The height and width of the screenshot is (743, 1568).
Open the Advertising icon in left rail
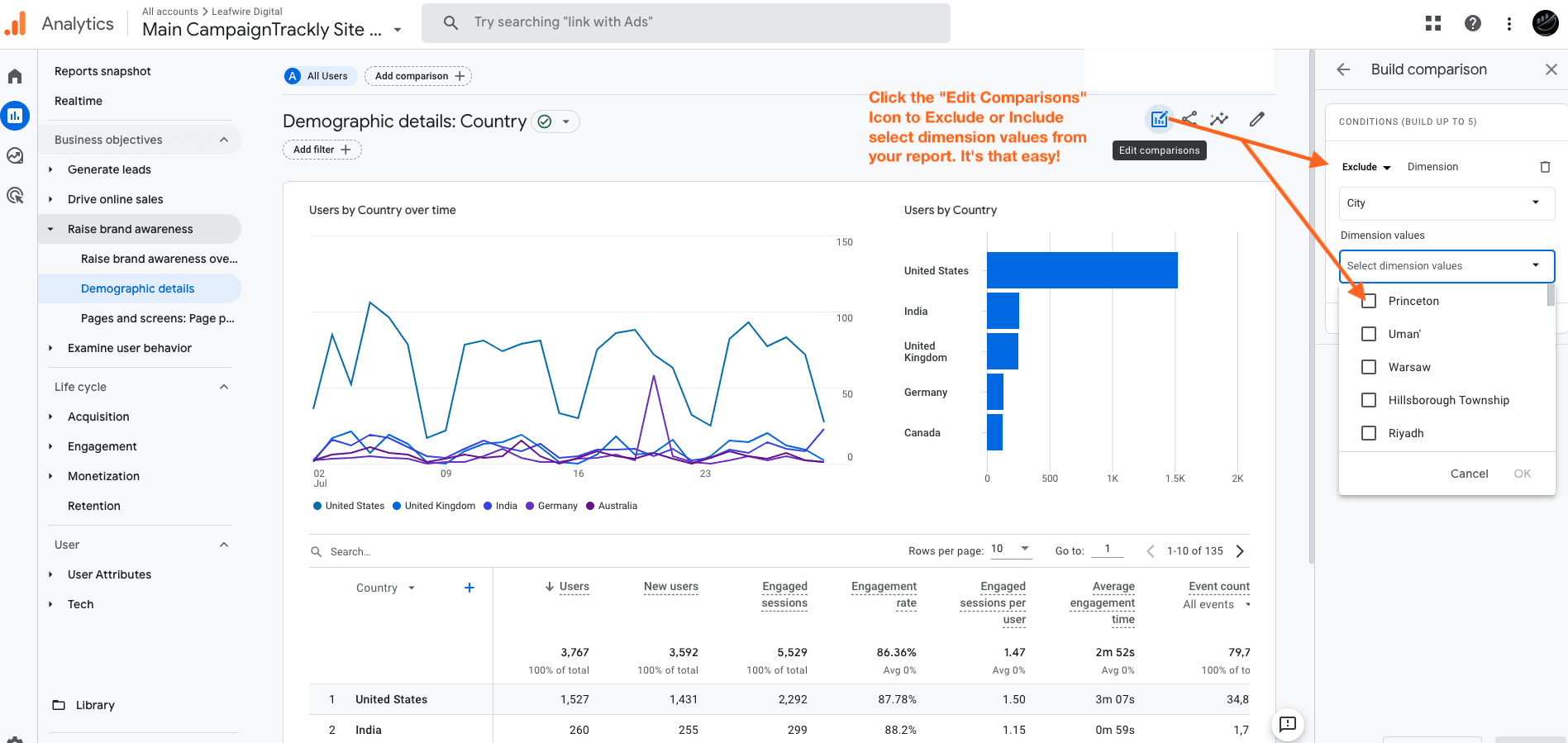[x=15, y=195]
